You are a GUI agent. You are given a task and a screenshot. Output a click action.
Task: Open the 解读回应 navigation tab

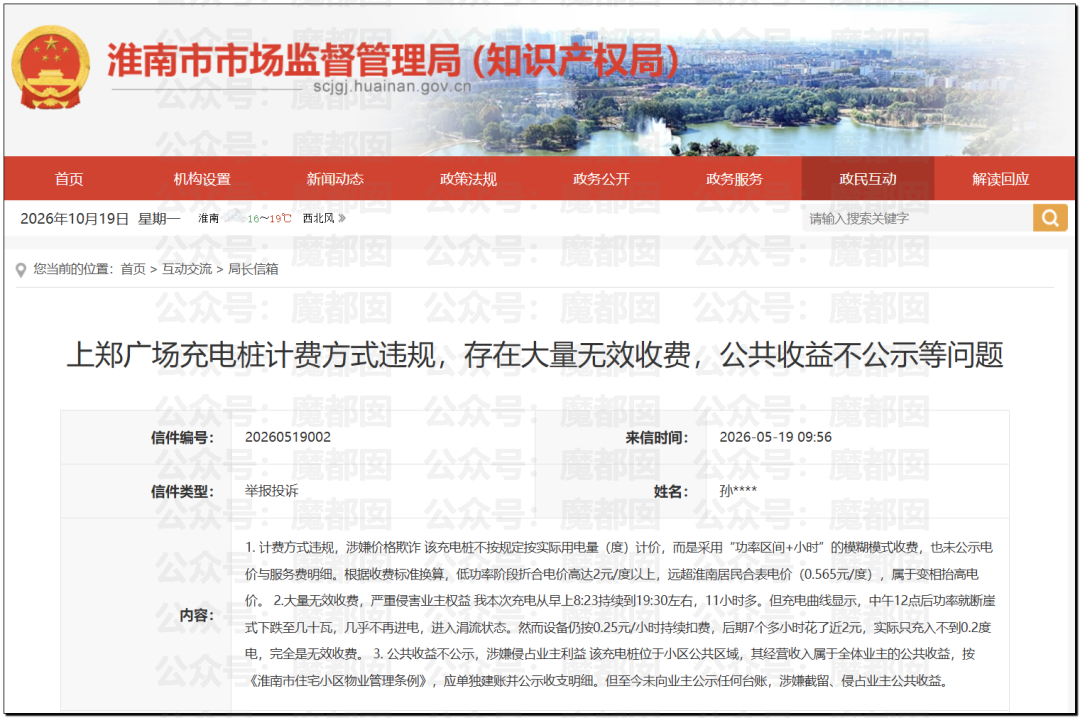[1001, 178]
